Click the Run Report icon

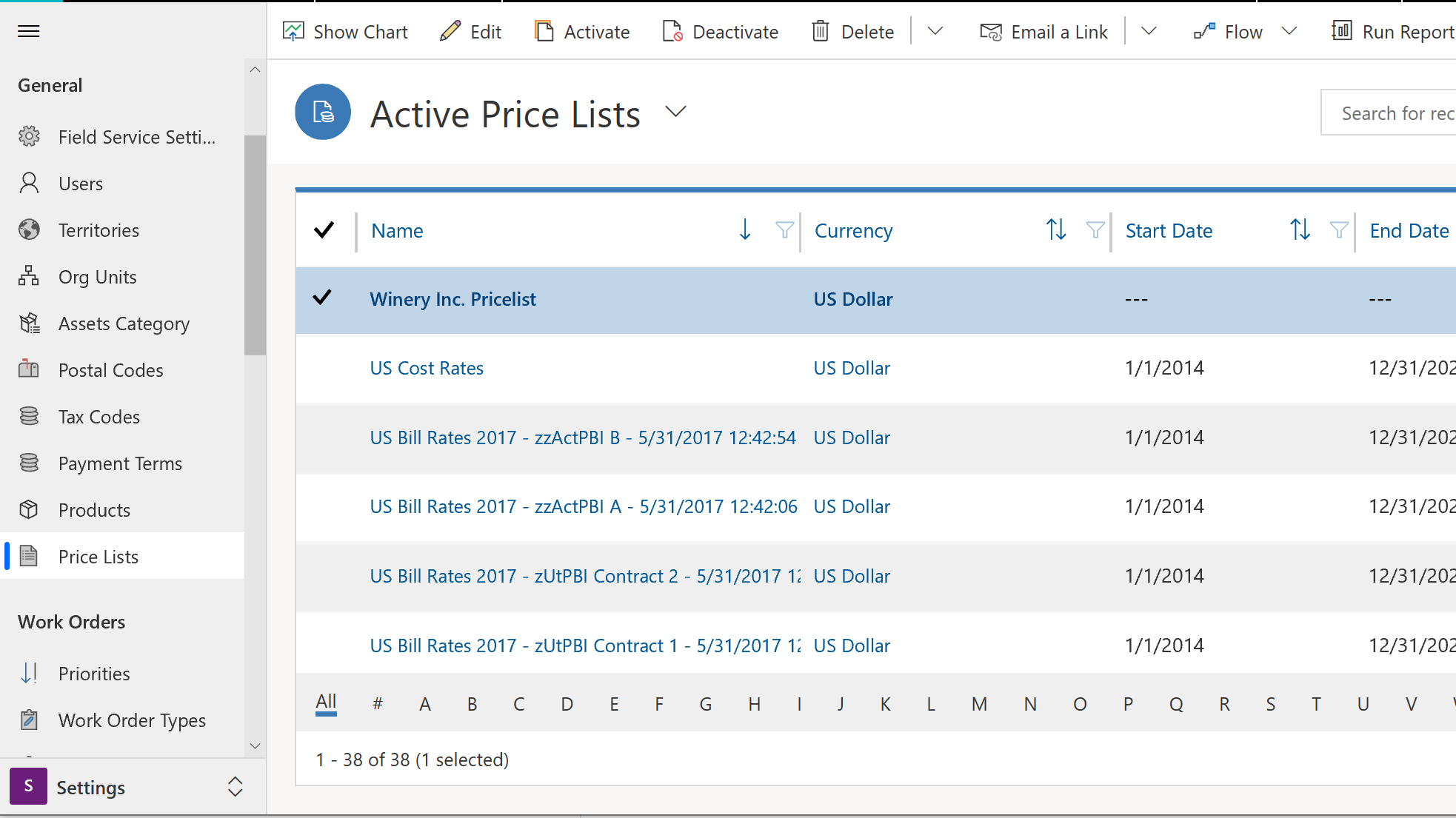pyautogui.click(x=1342, y=31)
